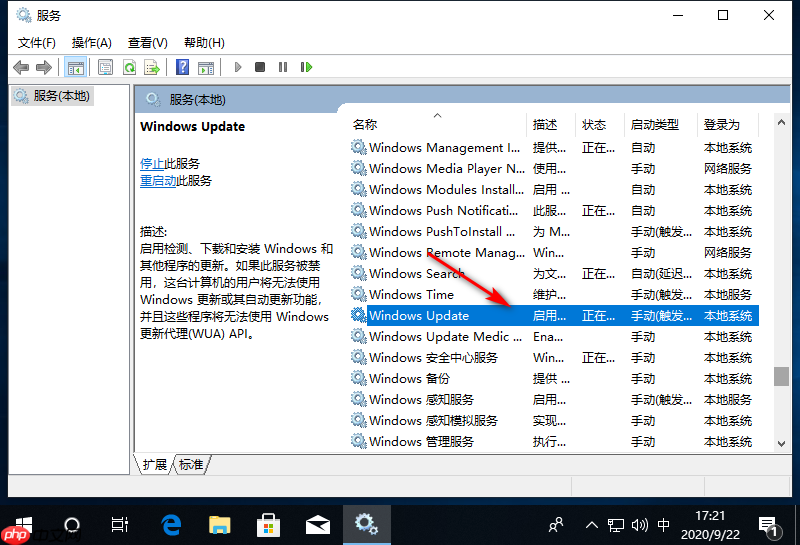The image size is (800, 545).
Task: Open the 操作(A) menu
Action: 92,43
